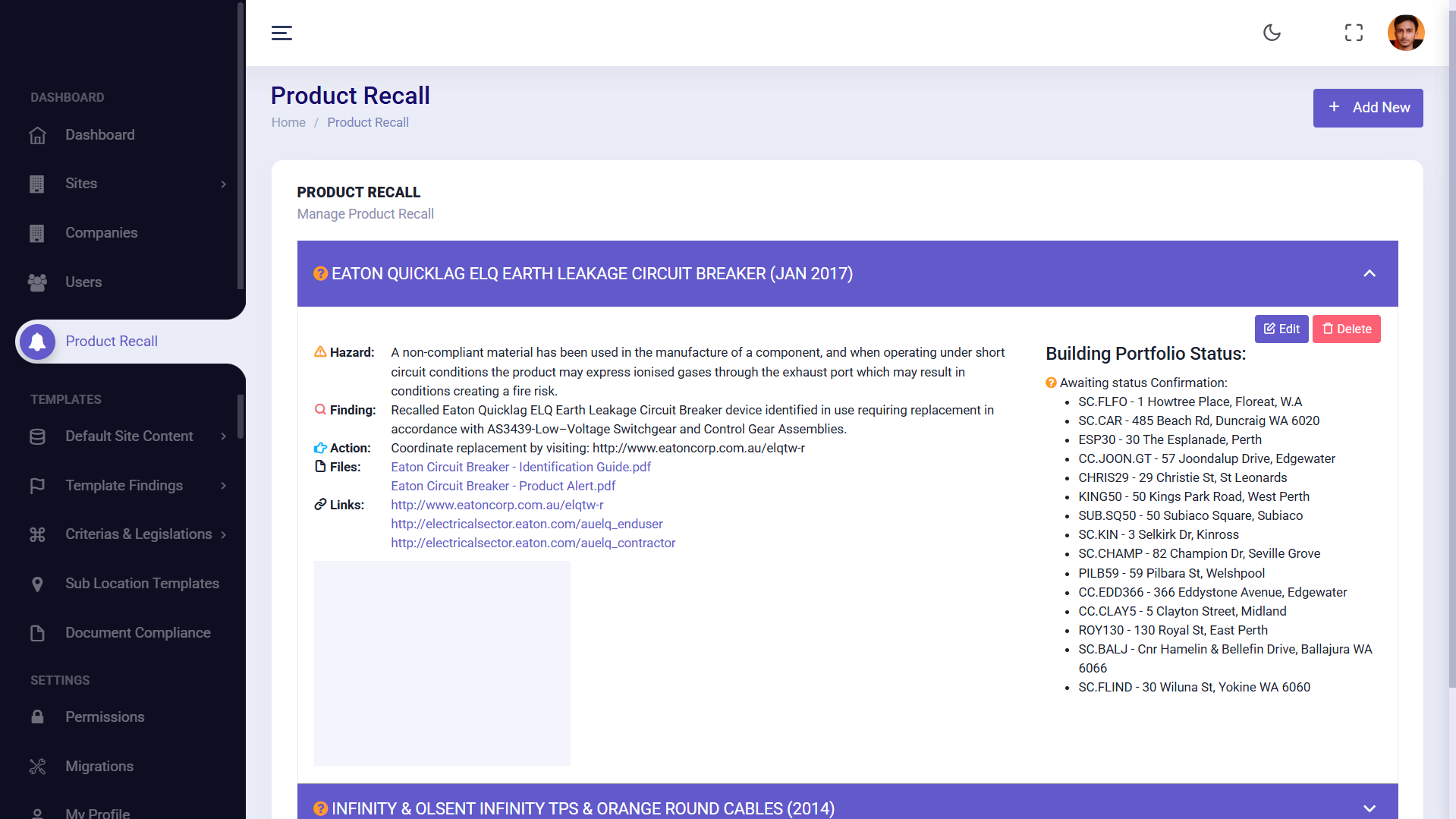Click the Product Recall breadcrumb link
The width and height of the screenshot is (1456, 819).
(x=368, y=122)
